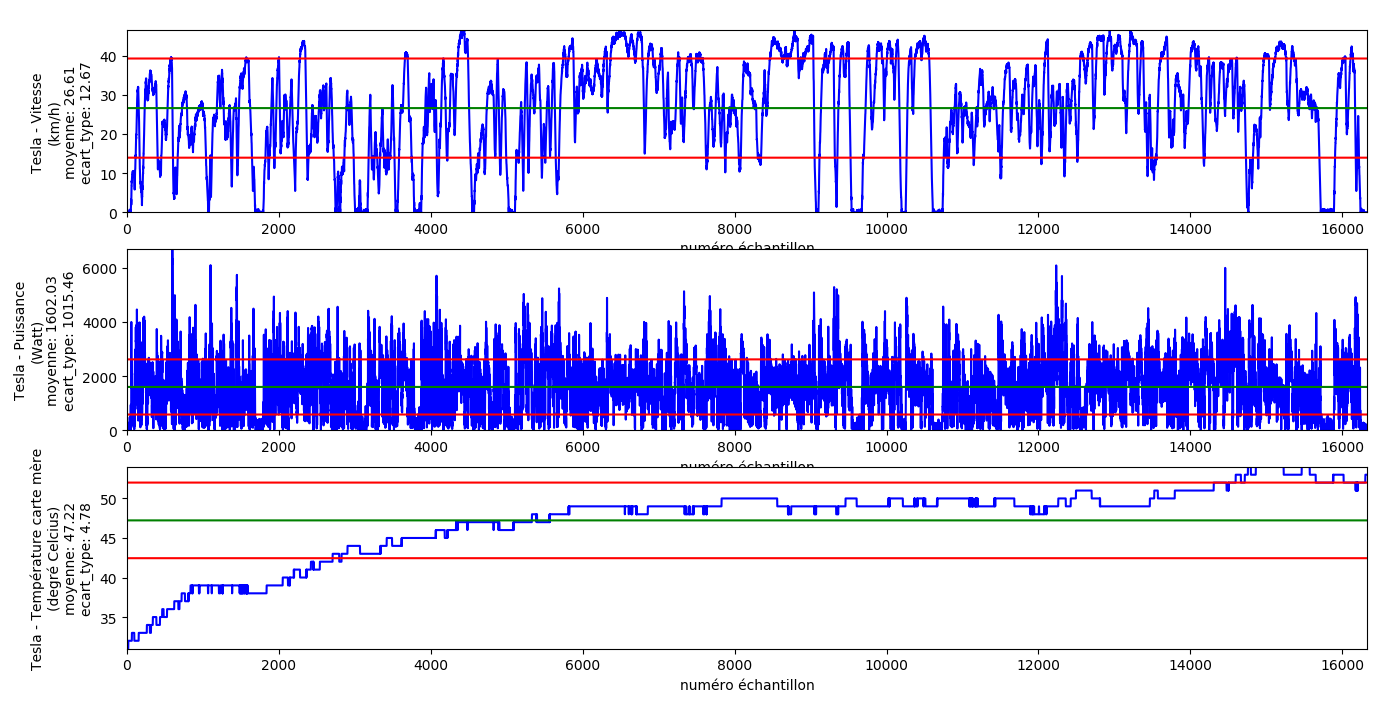Click y-tick '35' on the temperature plot
The image size is (1400, 707).
pyautogui.click(x=110, y=619)
